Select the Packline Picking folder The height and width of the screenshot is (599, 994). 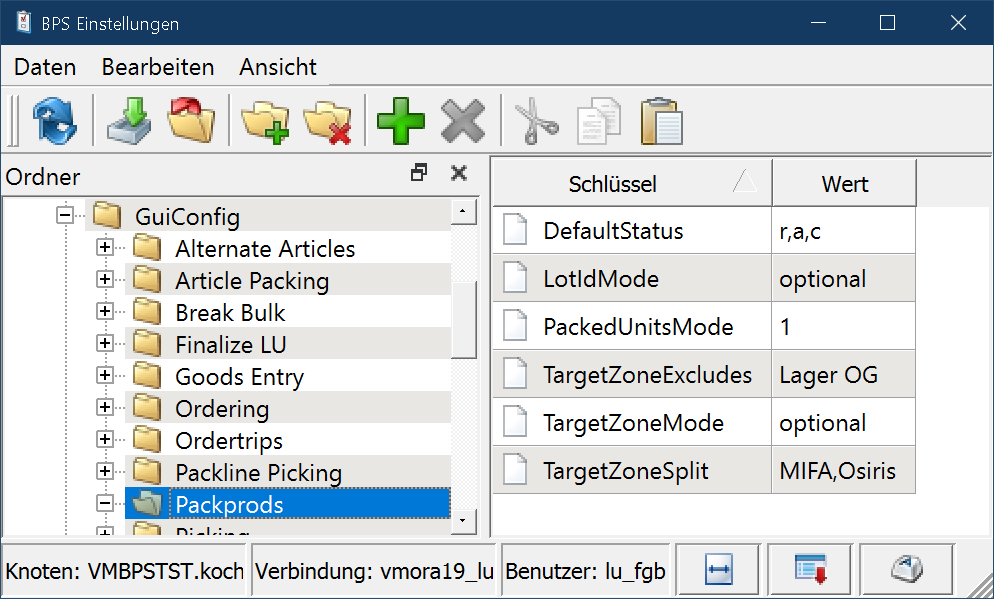pos(258,472)
